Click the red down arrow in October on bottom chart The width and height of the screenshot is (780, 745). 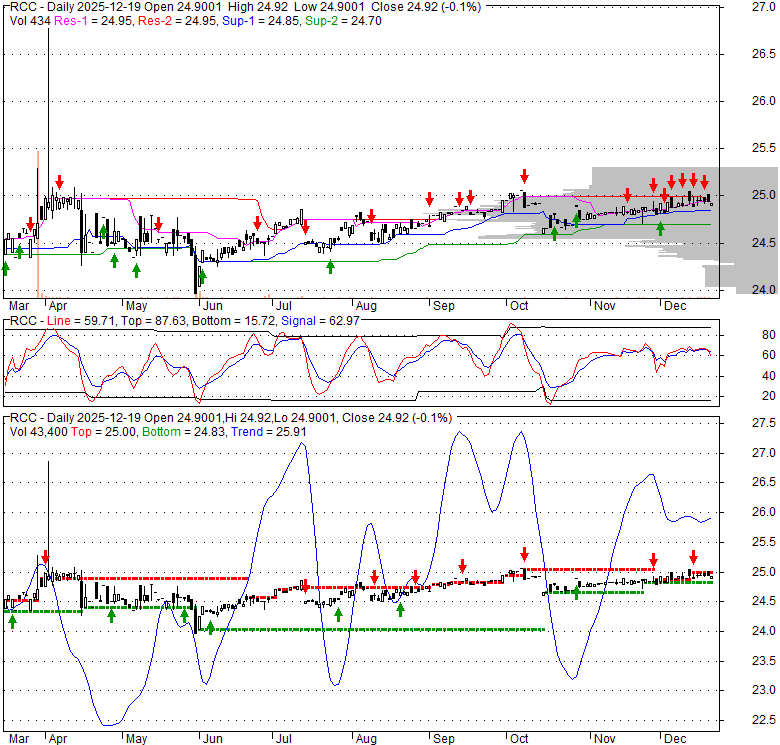[x=523, y=554]
